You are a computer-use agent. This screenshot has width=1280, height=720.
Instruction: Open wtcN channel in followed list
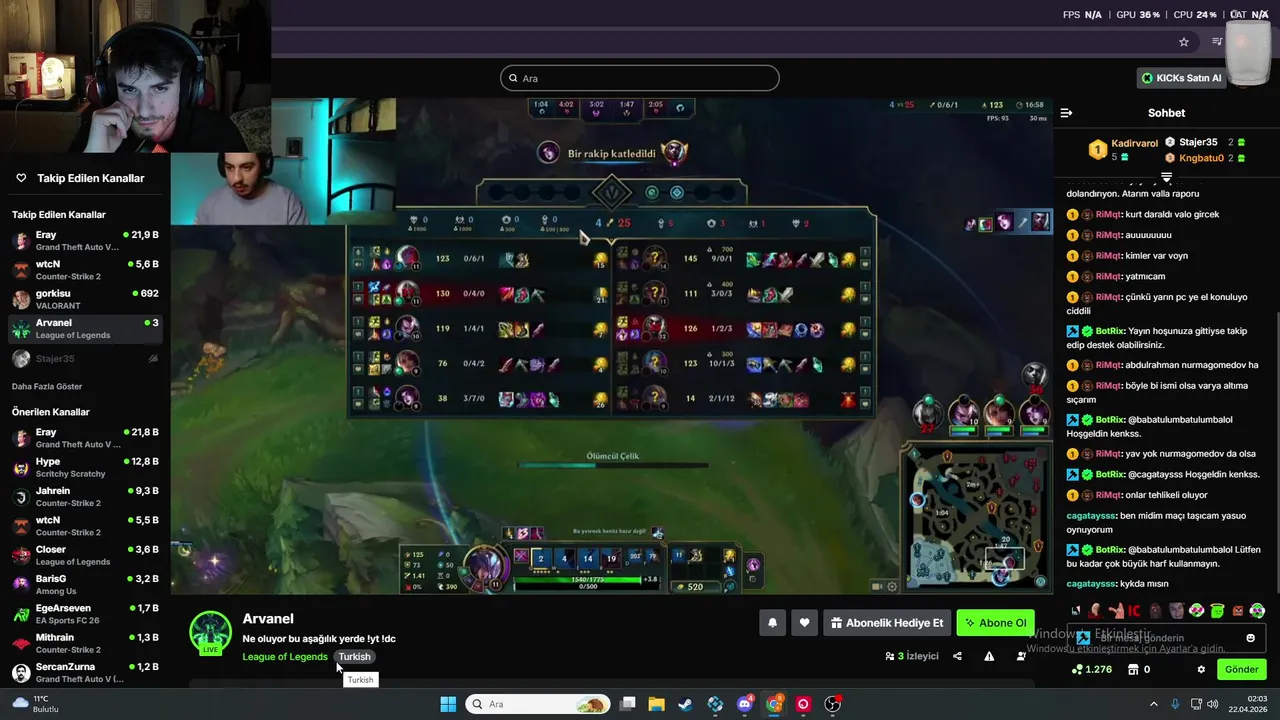click(x=85, y=270)
